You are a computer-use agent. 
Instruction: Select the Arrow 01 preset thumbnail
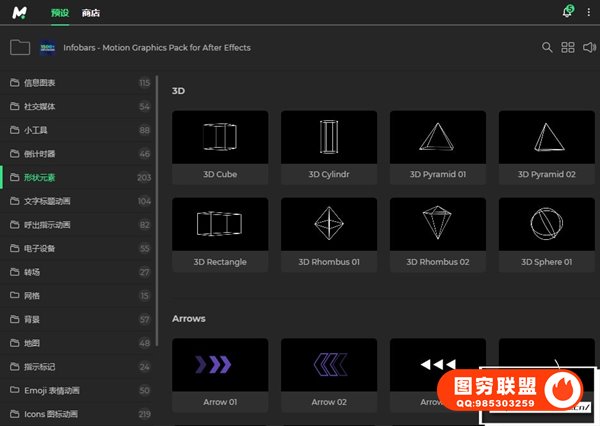pyautogui.click(x=220, y=364)
